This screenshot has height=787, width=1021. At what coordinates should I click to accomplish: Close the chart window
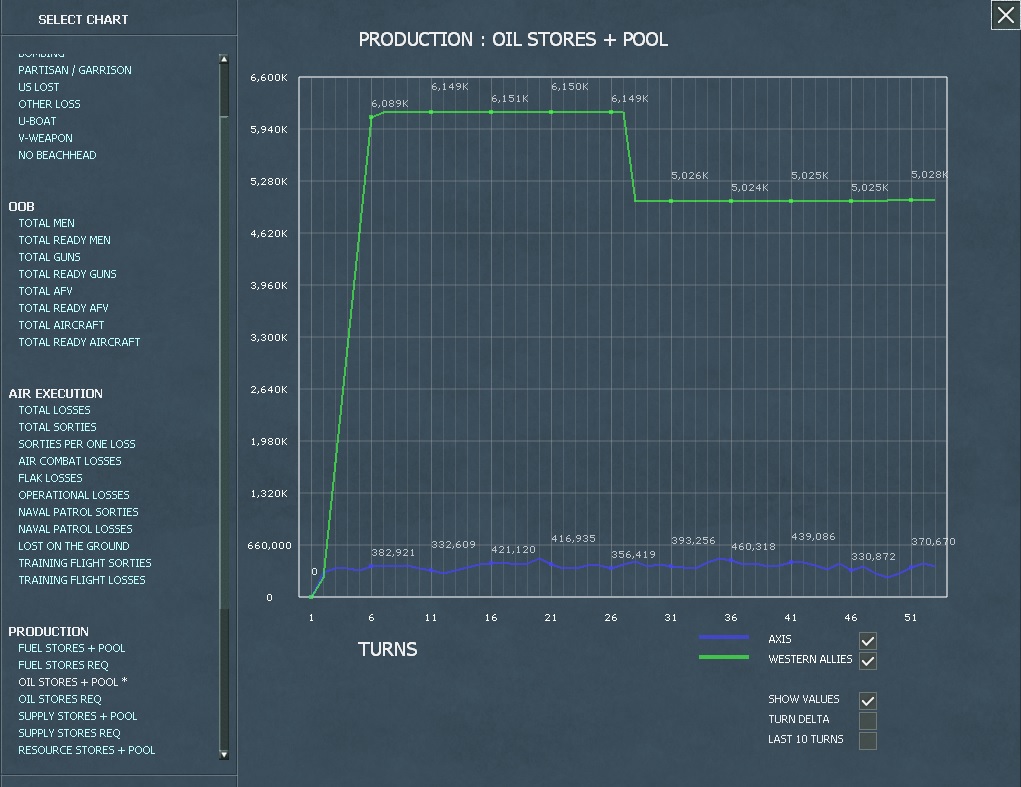[x=1004, y=15]
